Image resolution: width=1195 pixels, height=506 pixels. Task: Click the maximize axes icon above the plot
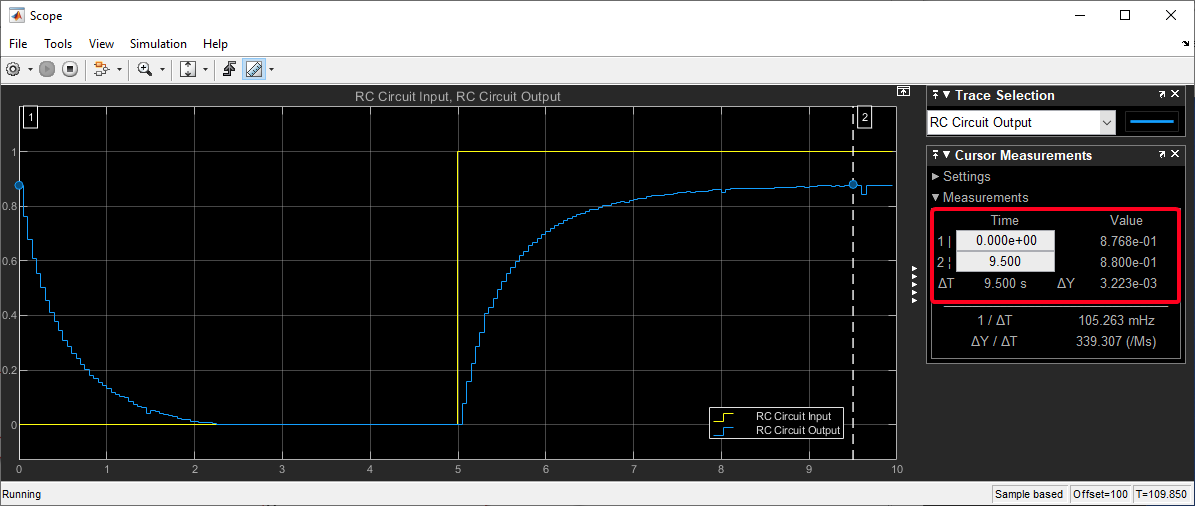pyautogui.click(x=902, y=91)
